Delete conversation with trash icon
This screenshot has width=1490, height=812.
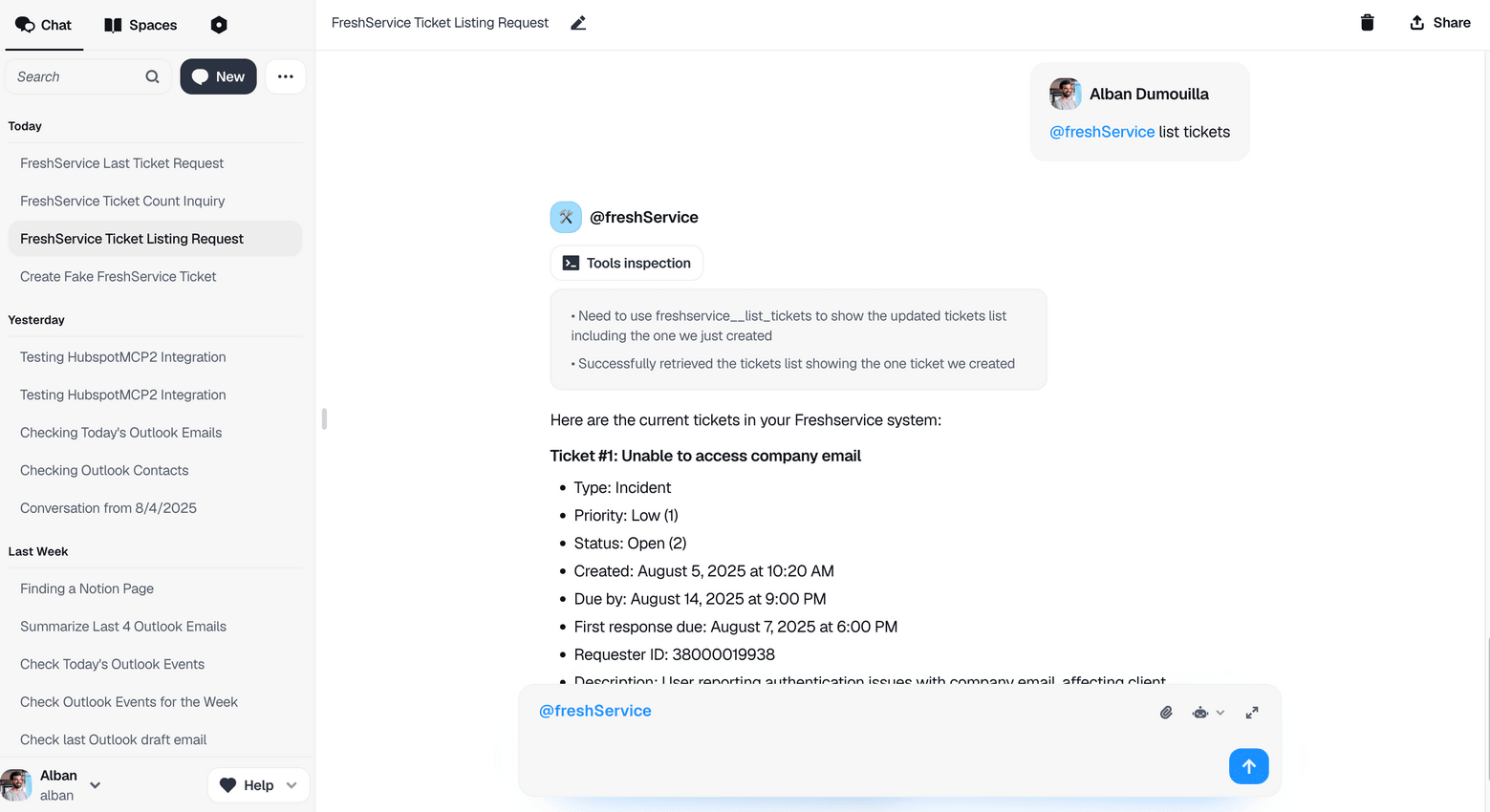point(1367,23)
